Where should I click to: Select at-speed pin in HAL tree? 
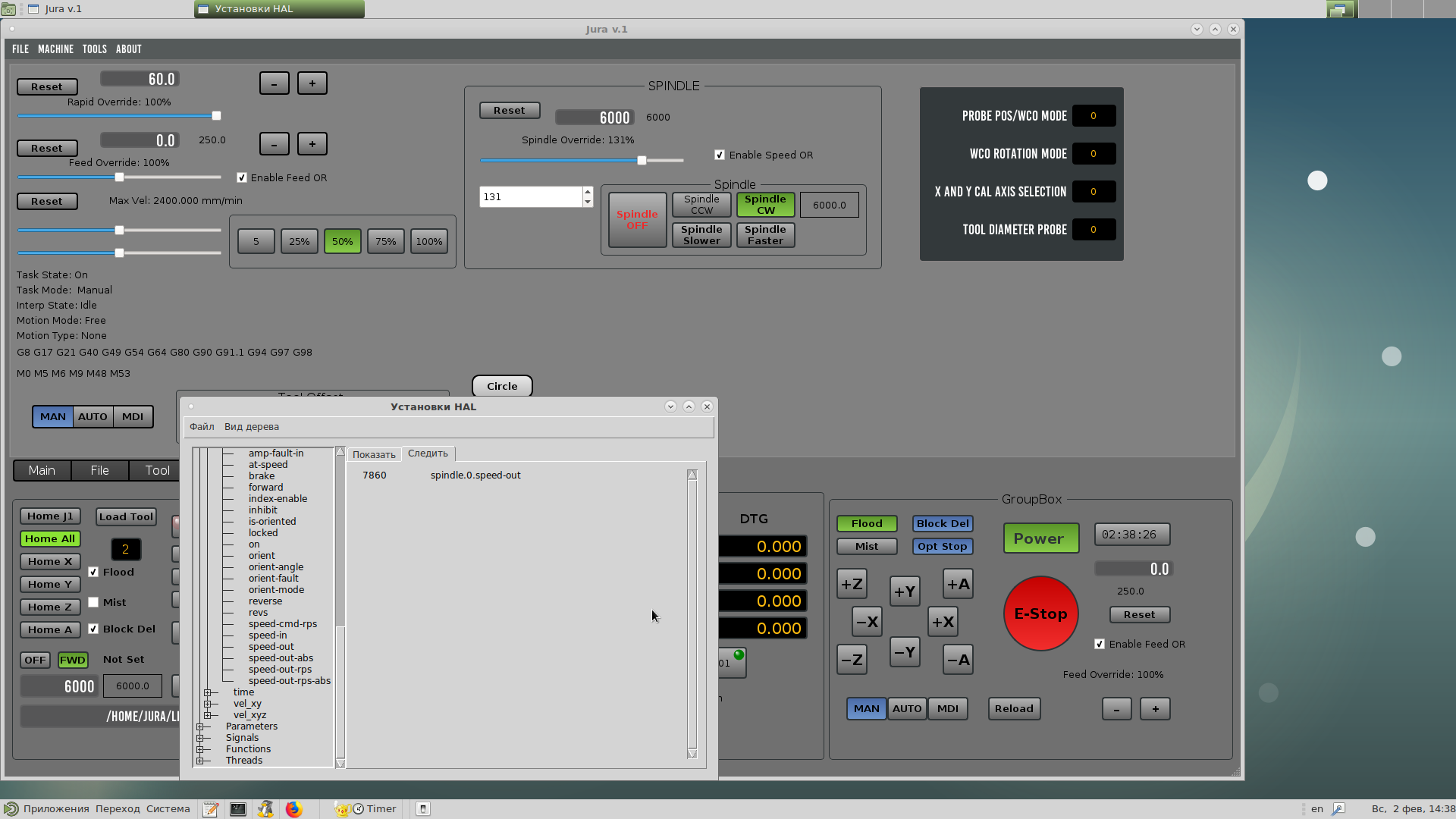(268, 465)
